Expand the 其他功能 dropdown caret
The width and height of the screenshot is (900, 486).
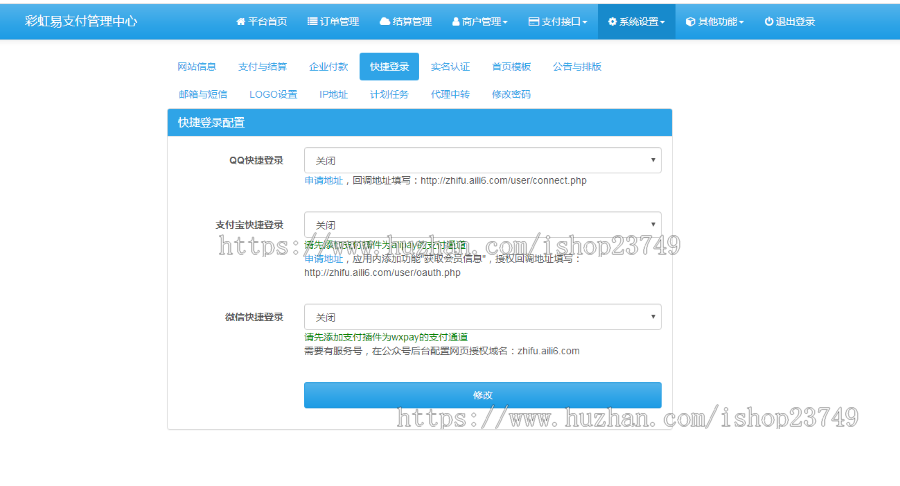tap(742, 22)
